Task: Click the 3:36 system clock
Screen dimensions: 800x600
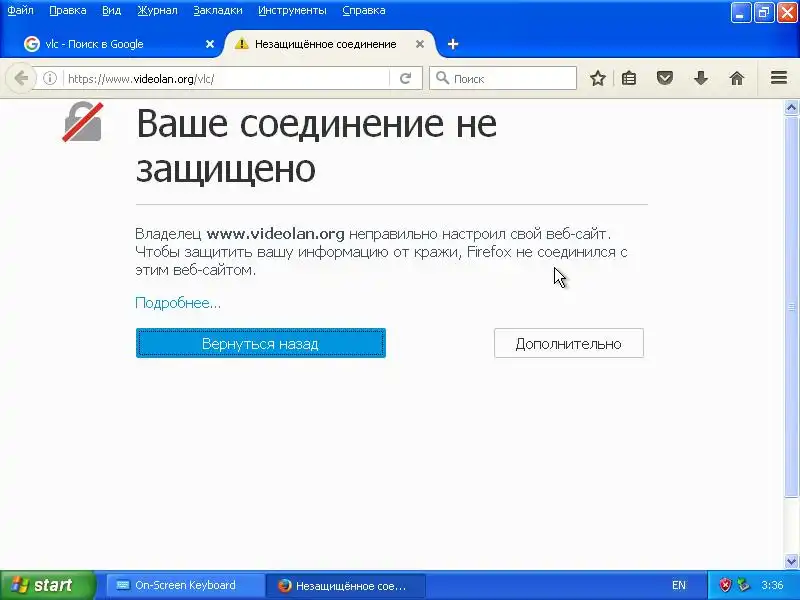Action: click(x=772, y=585)
